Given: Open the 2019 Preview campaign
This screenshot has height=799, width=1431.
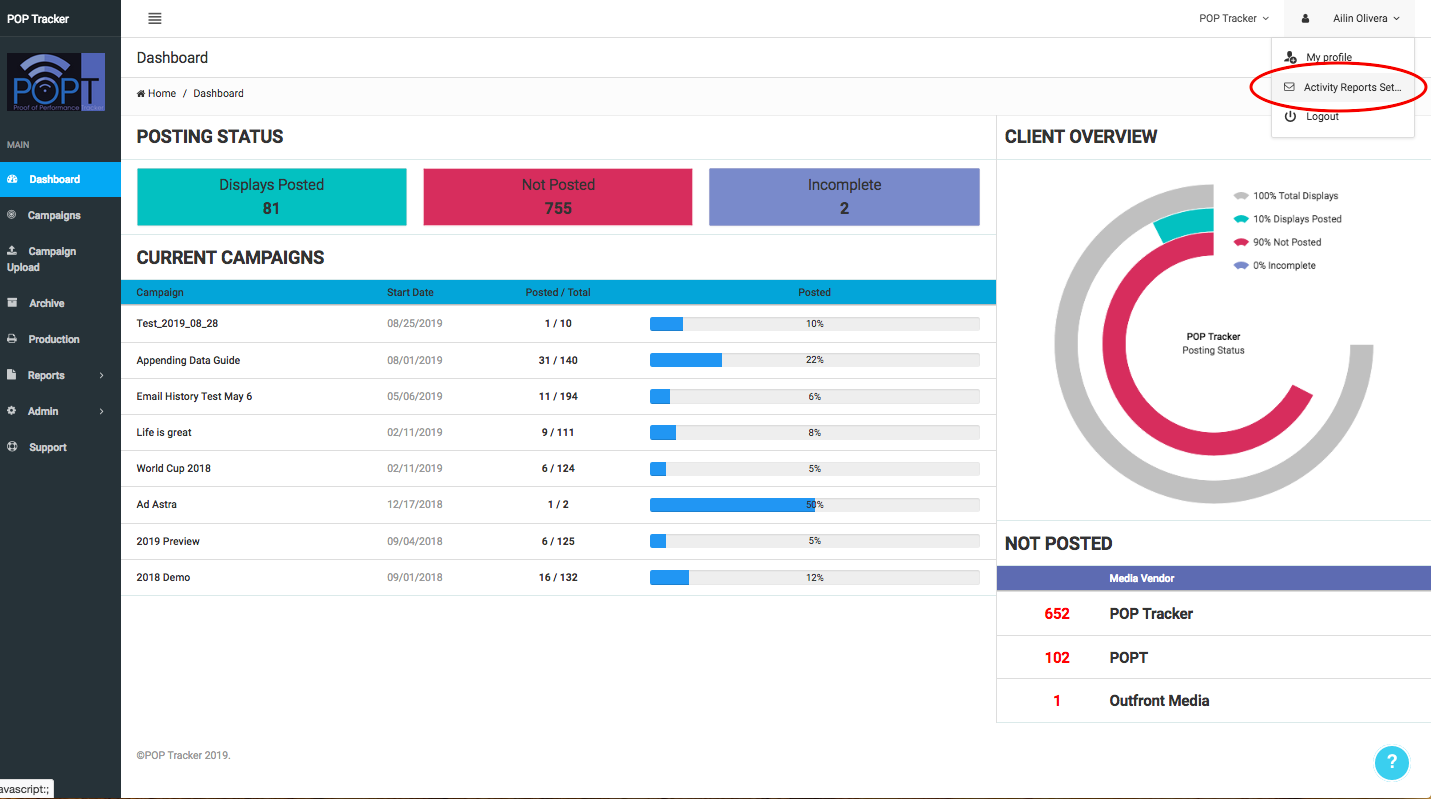Looking at the screenshot, I should pyautogui.click(x=168, y=541).
